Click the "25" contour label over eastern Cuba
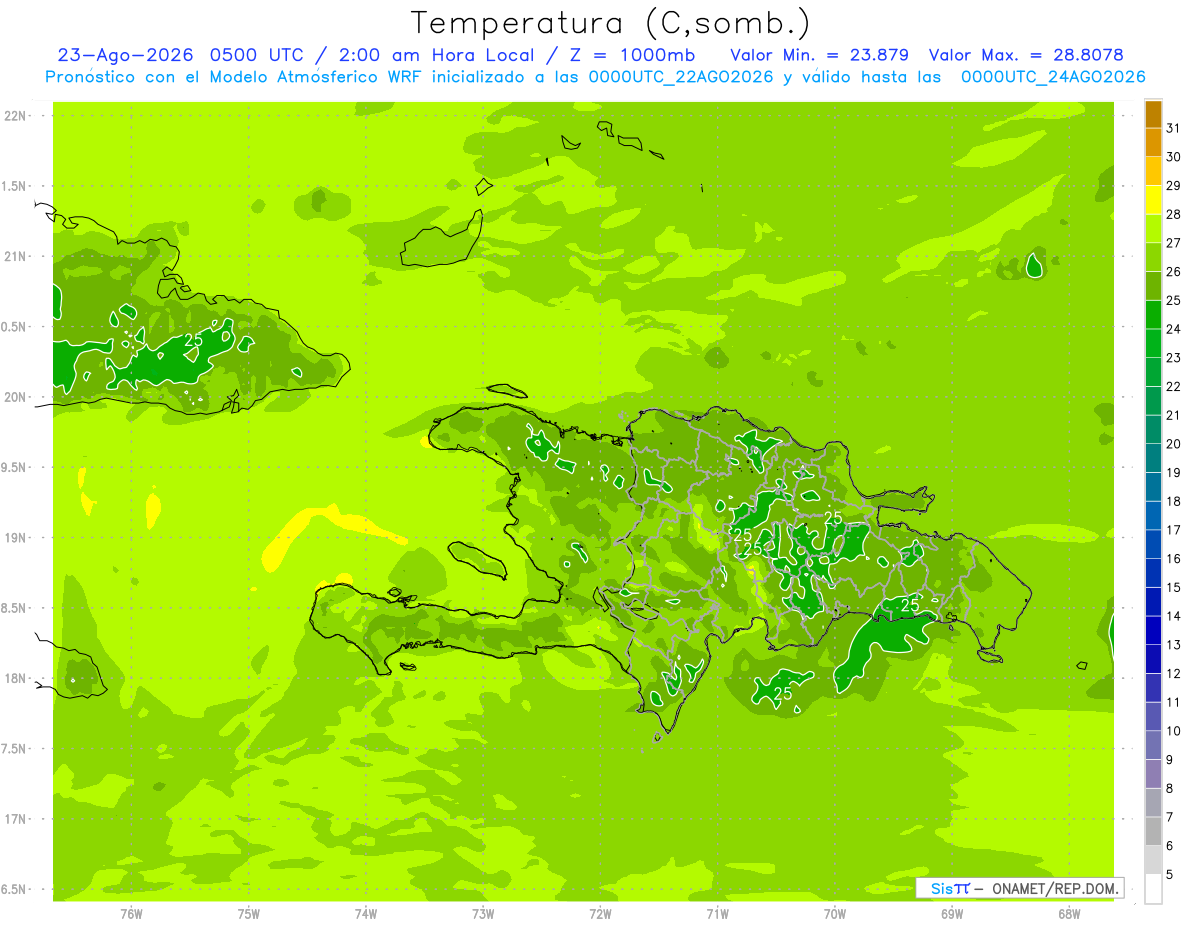 [193, 340]
